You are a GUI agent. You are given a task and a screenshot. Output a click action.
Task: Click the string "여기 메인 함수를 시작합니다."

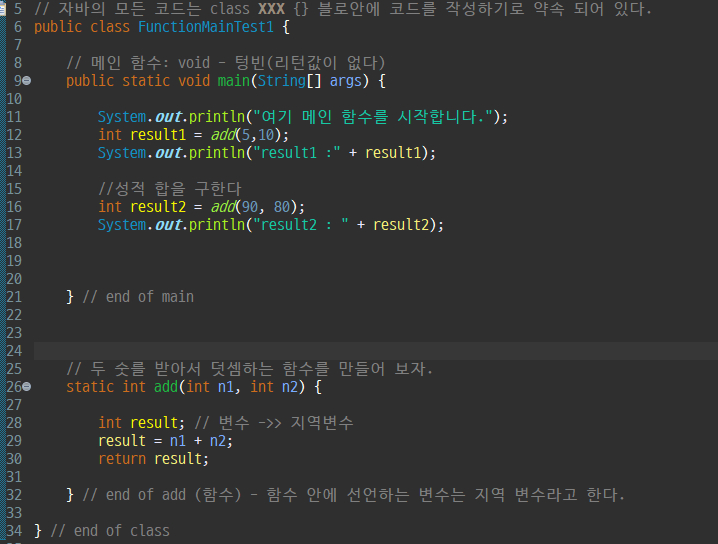374,117
